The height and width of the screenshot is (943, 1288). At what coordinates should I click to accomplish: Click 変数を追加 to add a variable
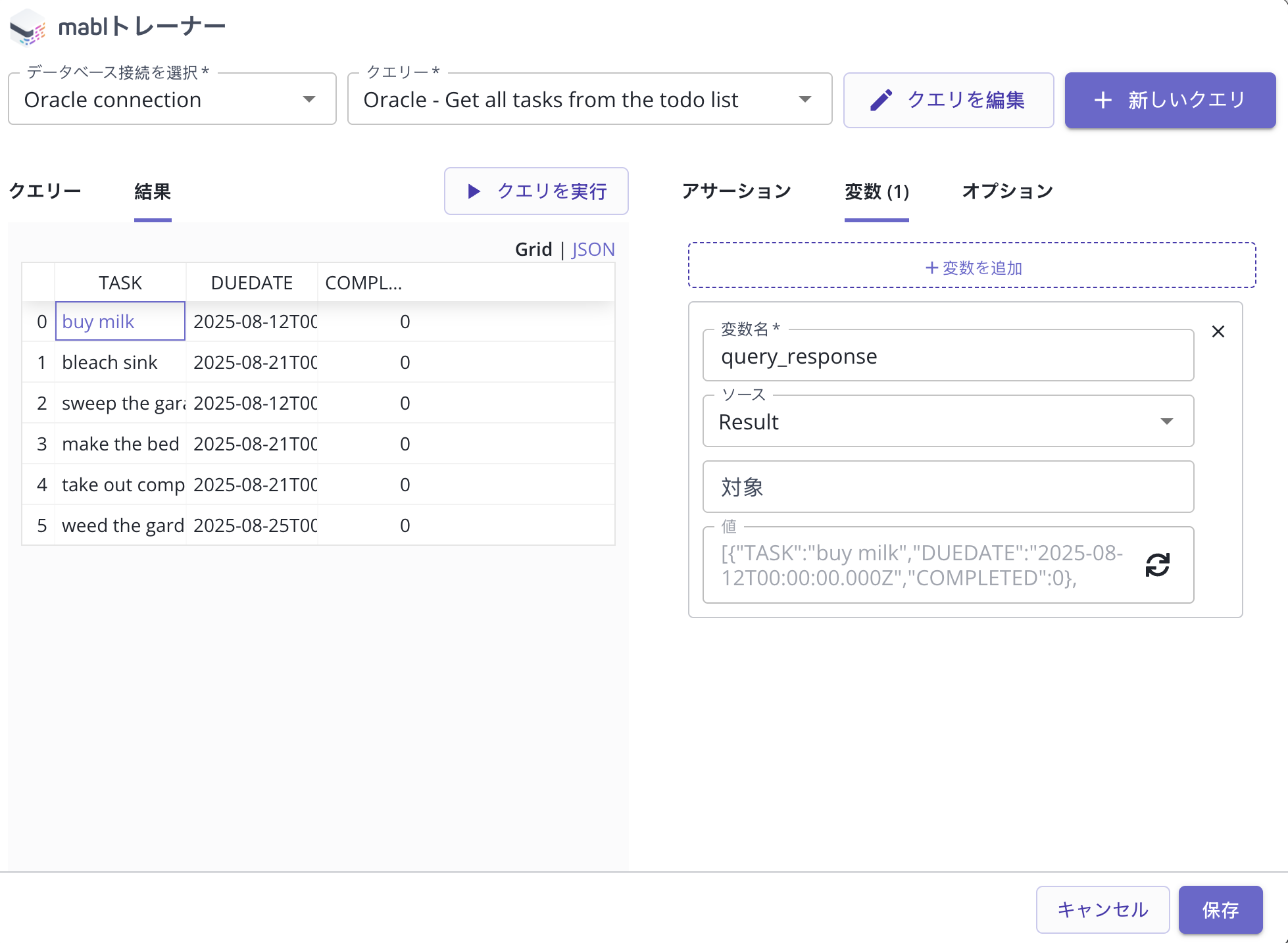click(972, 266)
